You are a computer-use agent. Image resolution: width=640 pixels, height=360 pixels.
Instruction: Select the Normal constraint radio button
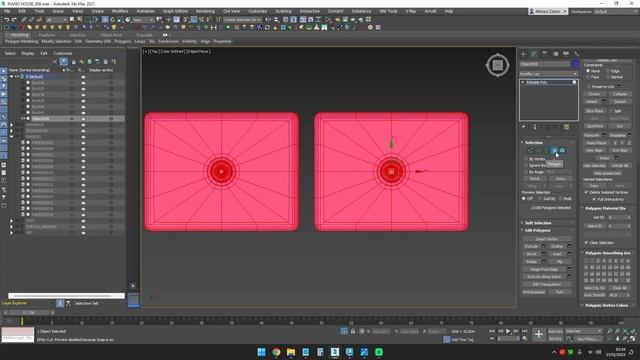click(609, 77)
